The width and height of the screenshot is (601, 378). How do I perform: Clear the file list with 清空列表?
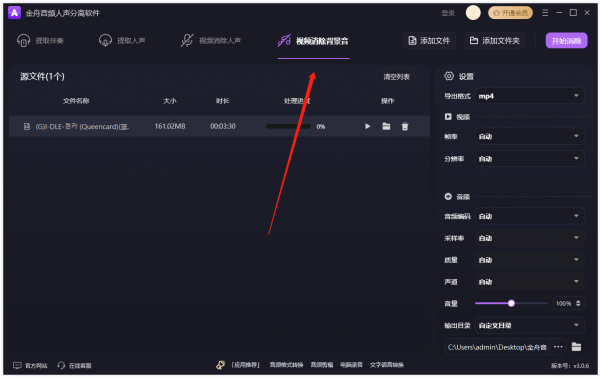point(396,77)
